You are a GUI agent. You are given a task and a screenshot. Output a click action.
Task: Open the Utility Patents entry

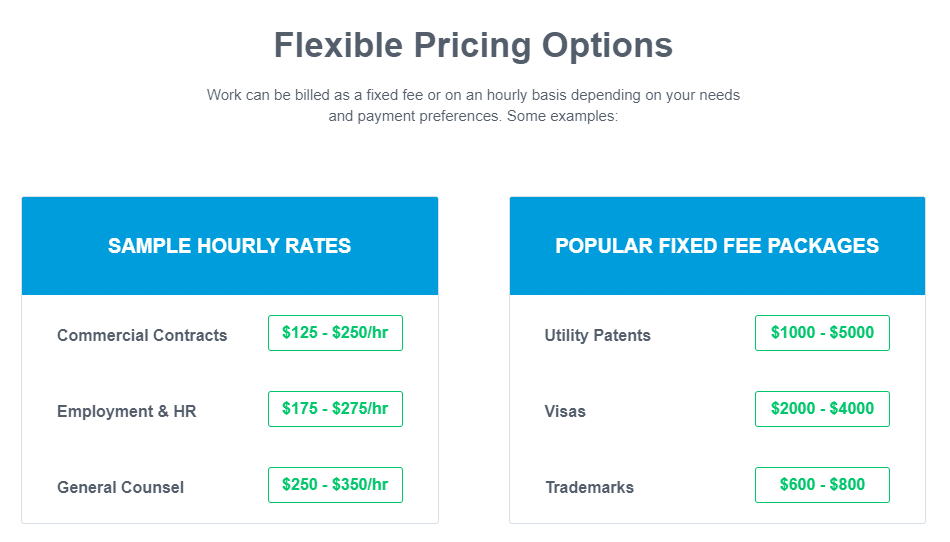coord(597,335)
